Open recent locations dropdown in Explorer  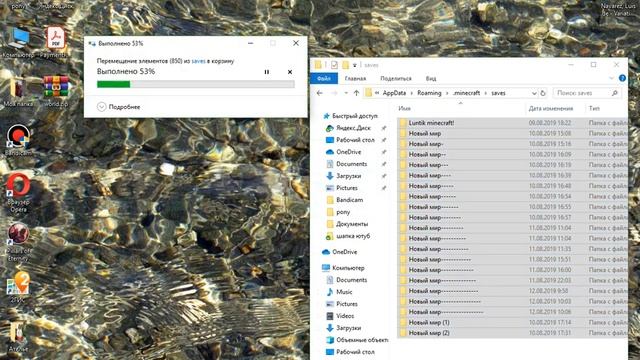346,93
